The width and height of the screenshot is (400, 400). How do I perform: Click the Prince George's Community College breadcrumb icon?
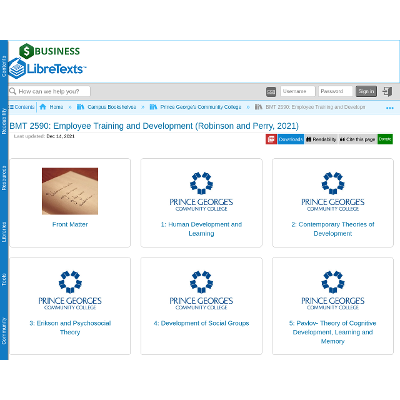pyautogui.click(x=153, y=107)
